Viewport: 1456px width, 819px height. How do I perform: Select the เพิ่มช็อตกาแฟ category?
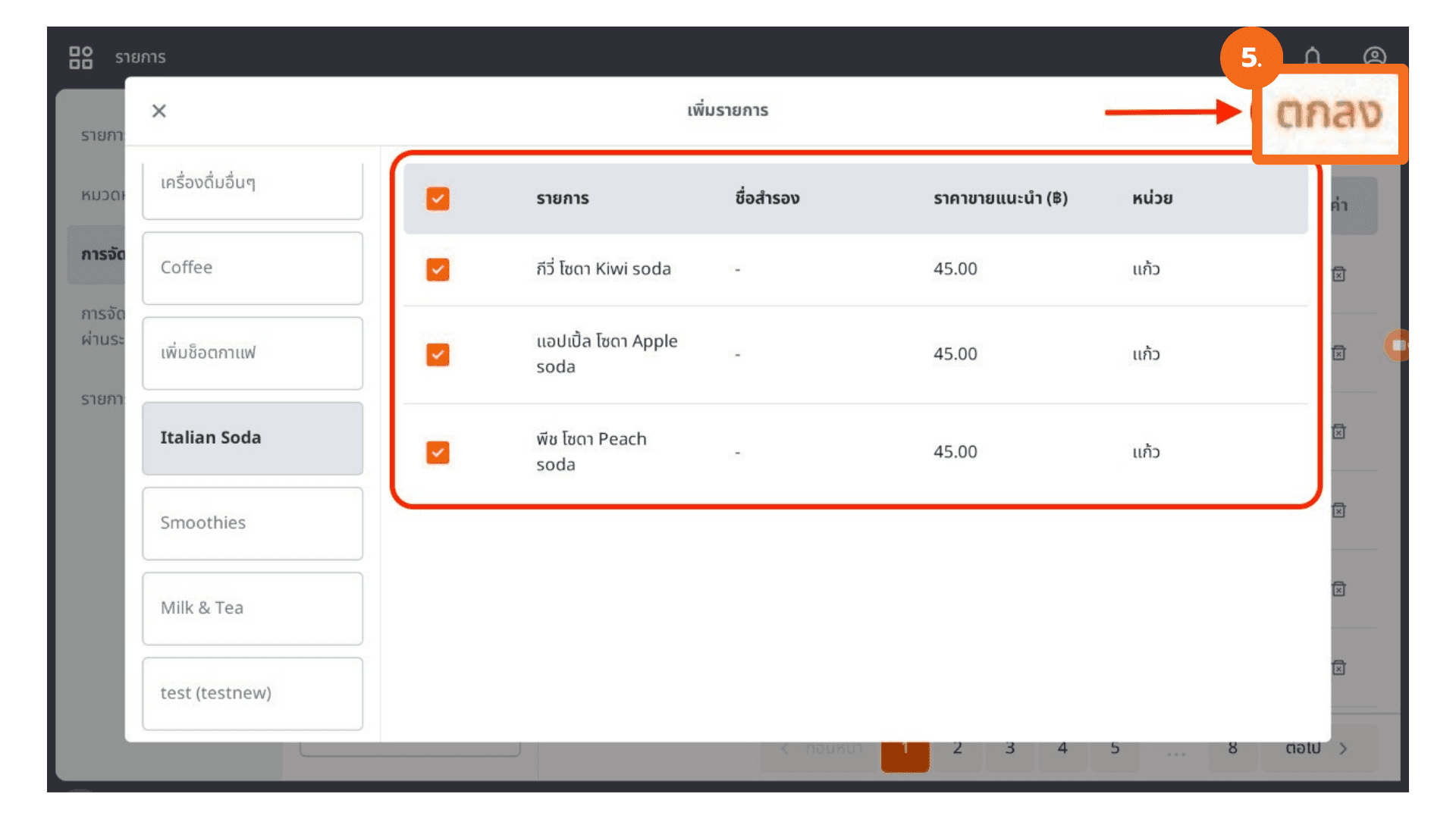tap(253, 353)
